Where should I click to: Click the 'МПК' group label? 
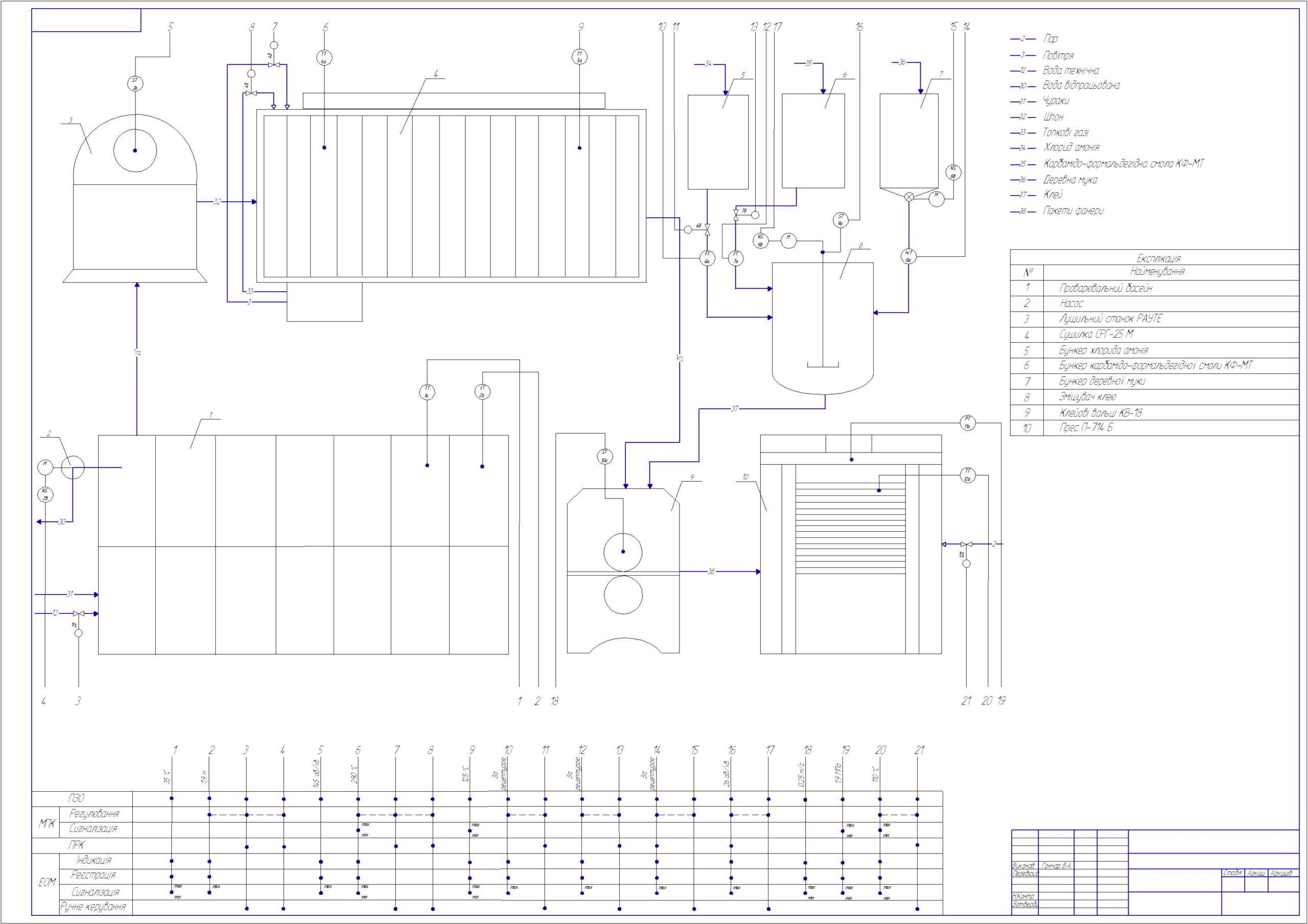point(48,823)
